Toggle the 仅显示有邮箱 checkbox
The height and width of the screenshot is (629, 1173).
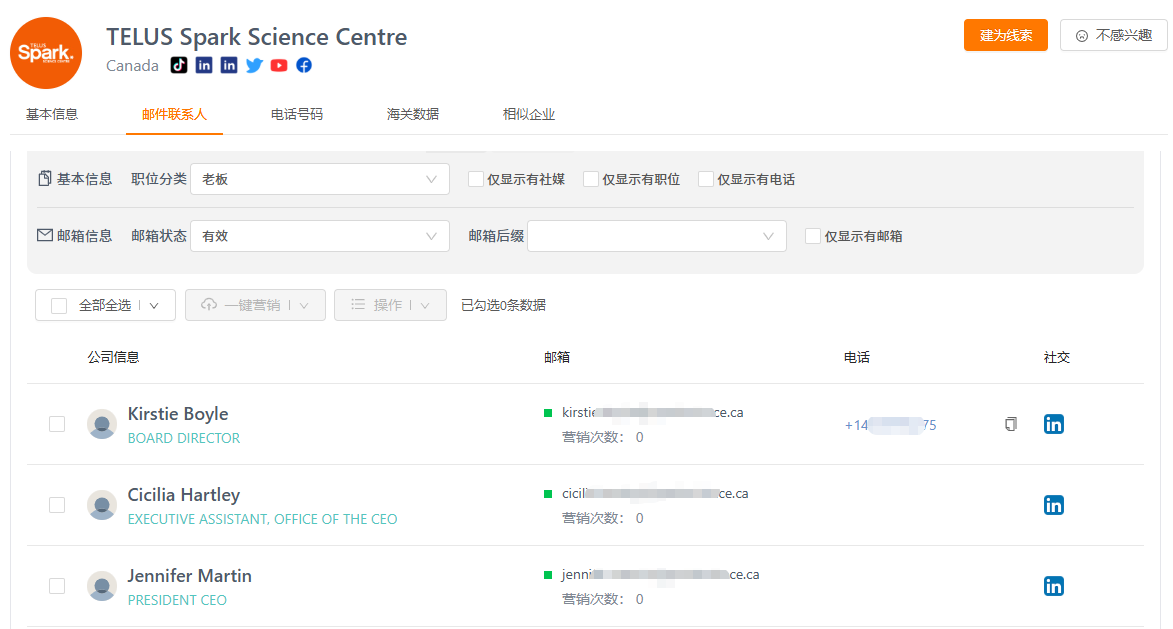click(813, 236)
